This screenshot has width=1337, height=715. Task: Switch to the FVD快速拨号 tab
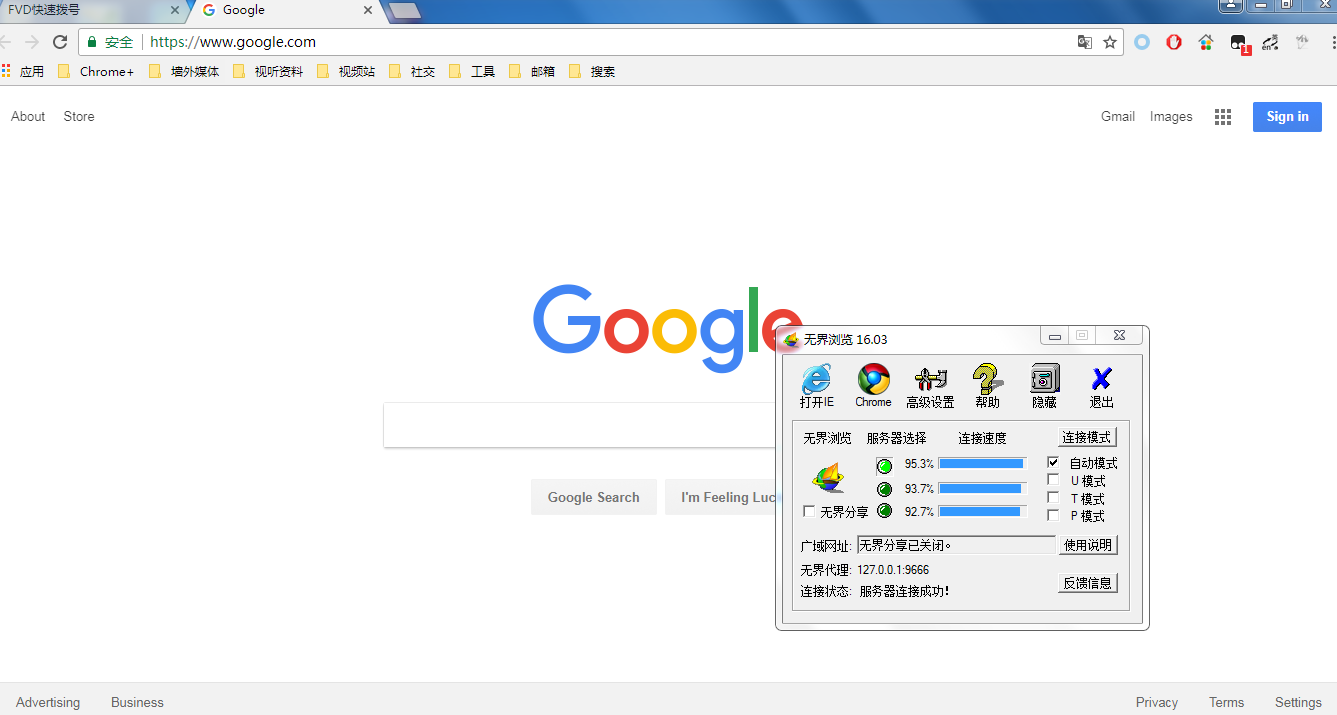(x=90, y=11)
